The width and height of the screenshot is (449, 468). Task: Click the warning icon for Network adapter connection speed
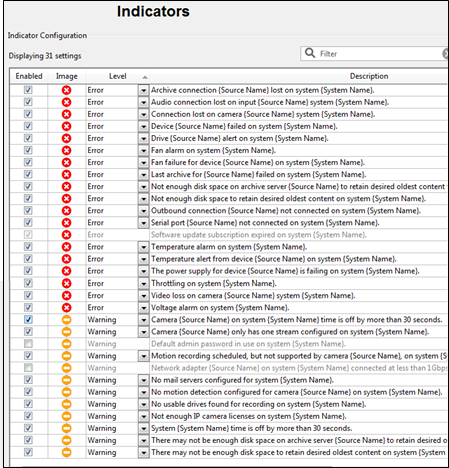(66, 368)
